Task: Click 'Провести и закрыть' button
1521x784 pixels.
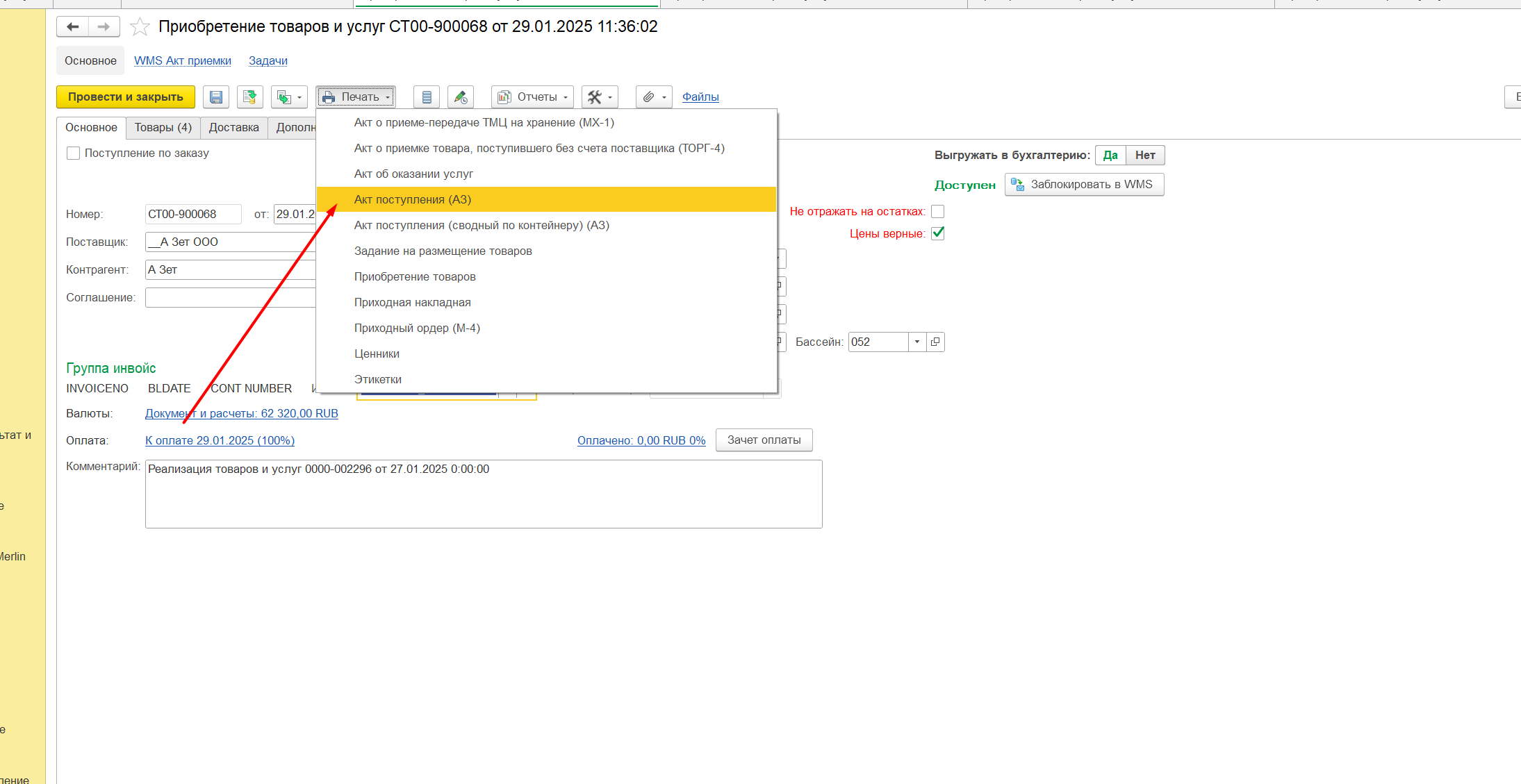Action: 126,97
